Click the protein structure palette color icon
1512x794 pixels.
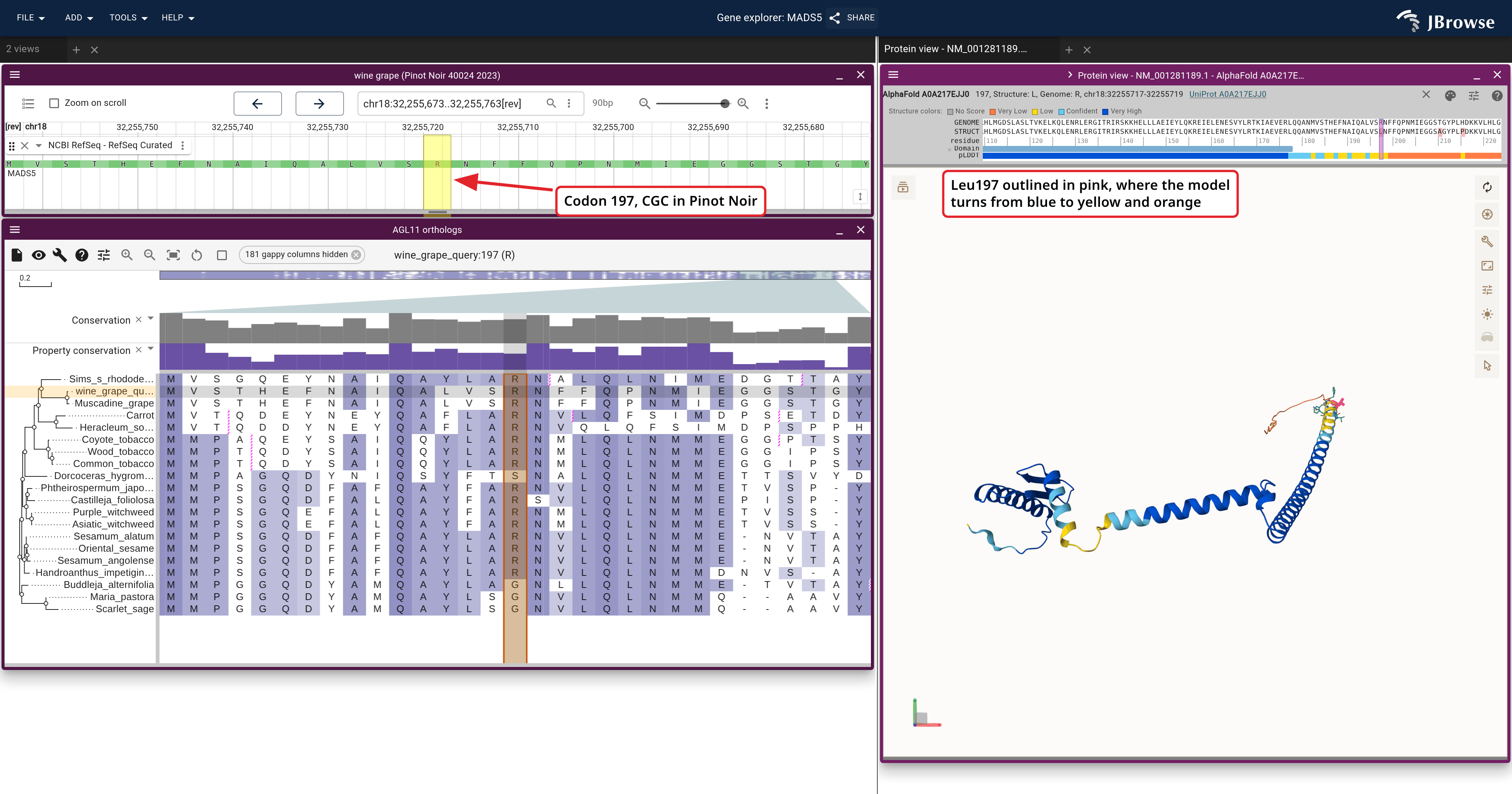click(x=1450, y=95)
